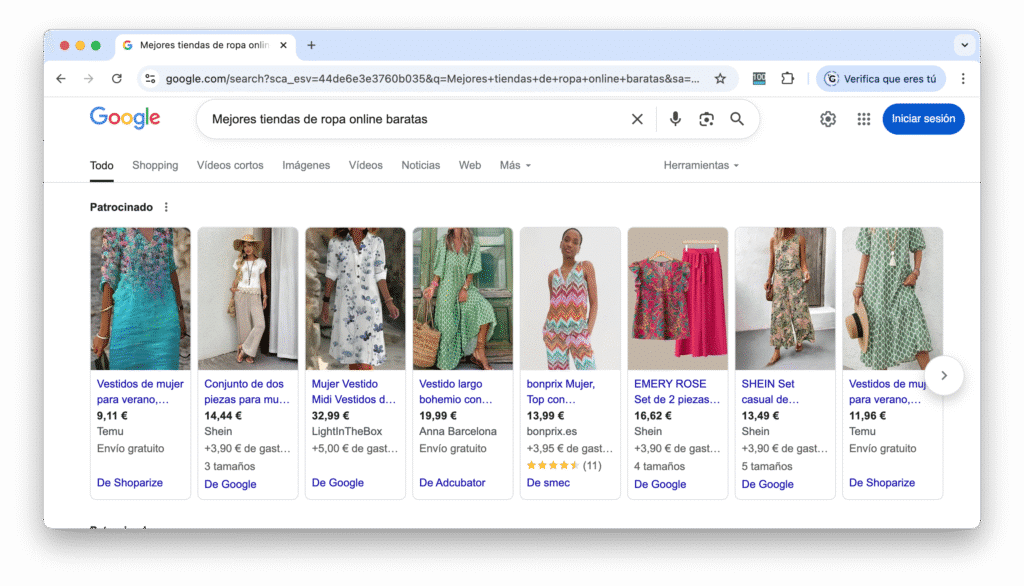The height and width of the screenshot is (586, 1024).
Task: Expand the Más dropdown
Action: coord(515,165)
